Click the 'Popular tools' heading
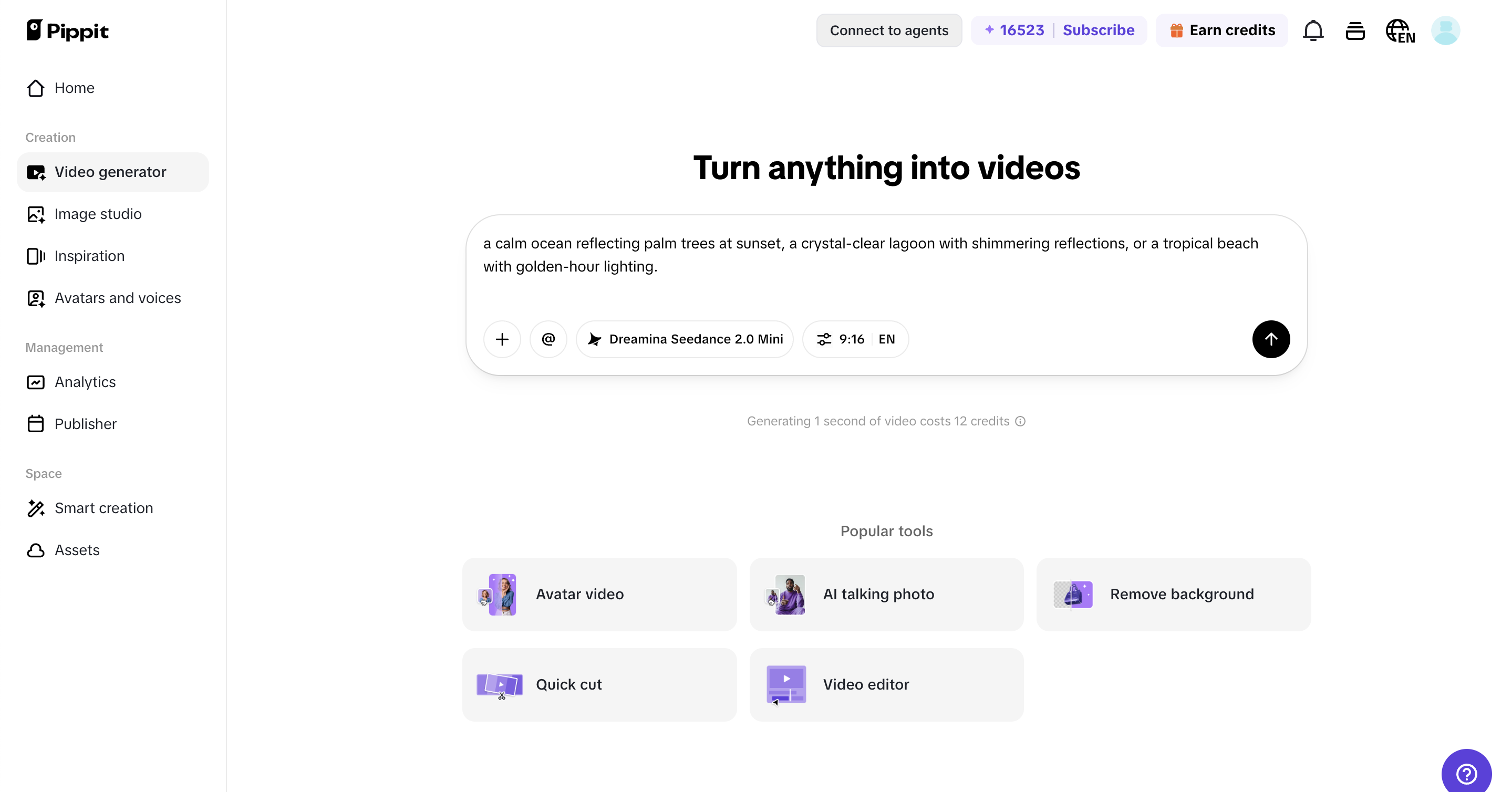Viewport: 1512px width, 792px height. coord(886,532)
